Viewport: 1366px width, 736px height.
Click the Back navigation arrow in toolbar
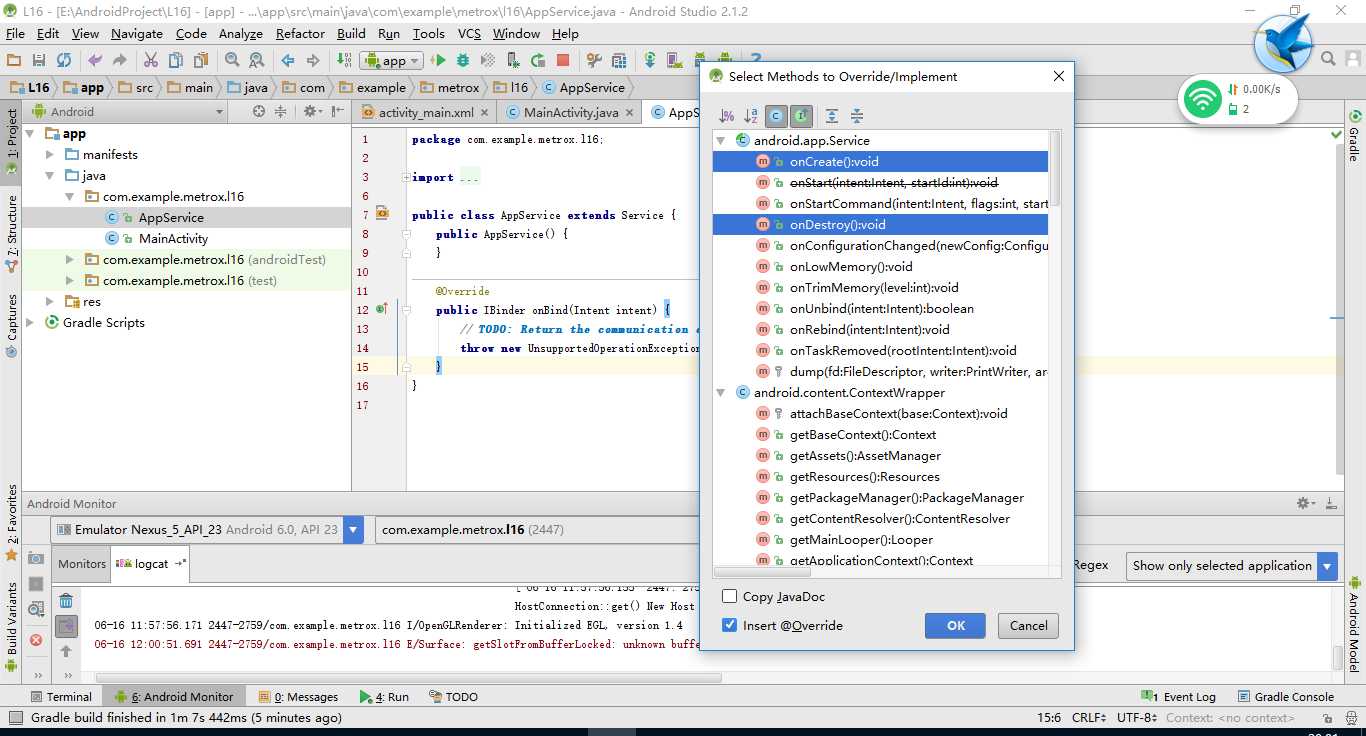point(289,60)
